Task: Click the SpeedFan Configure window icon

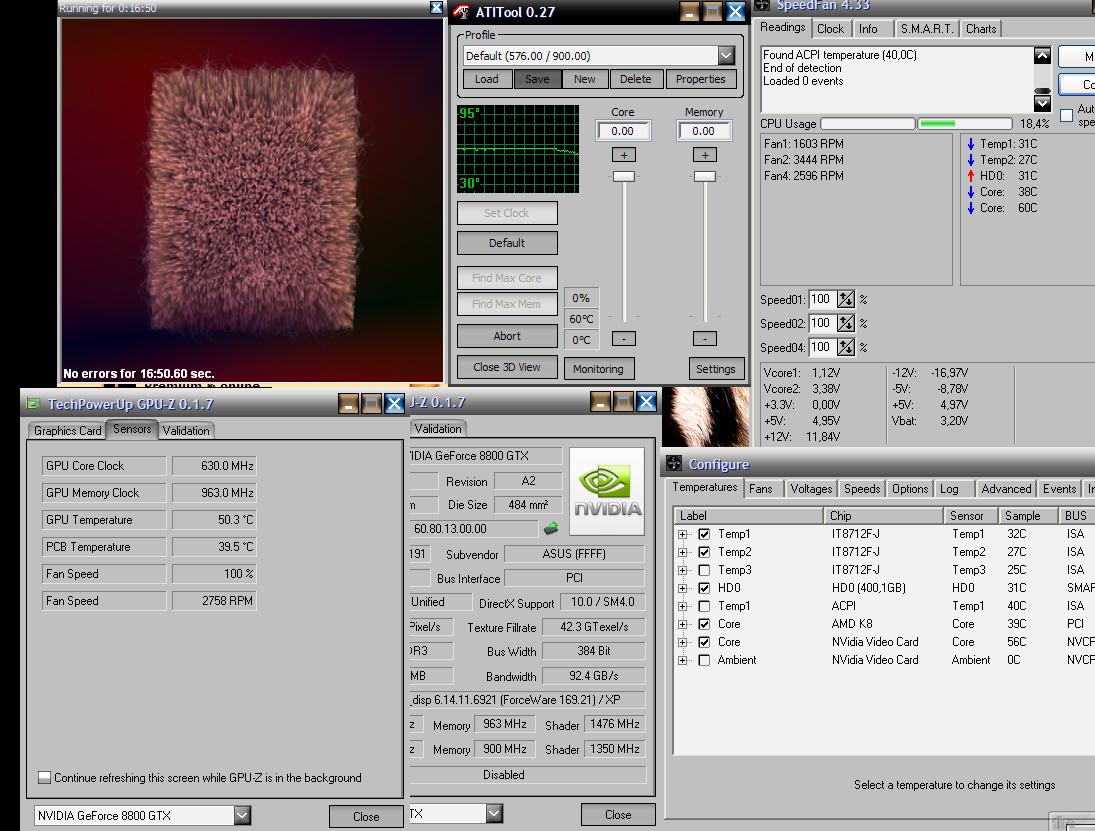Action: click(674, 464)
